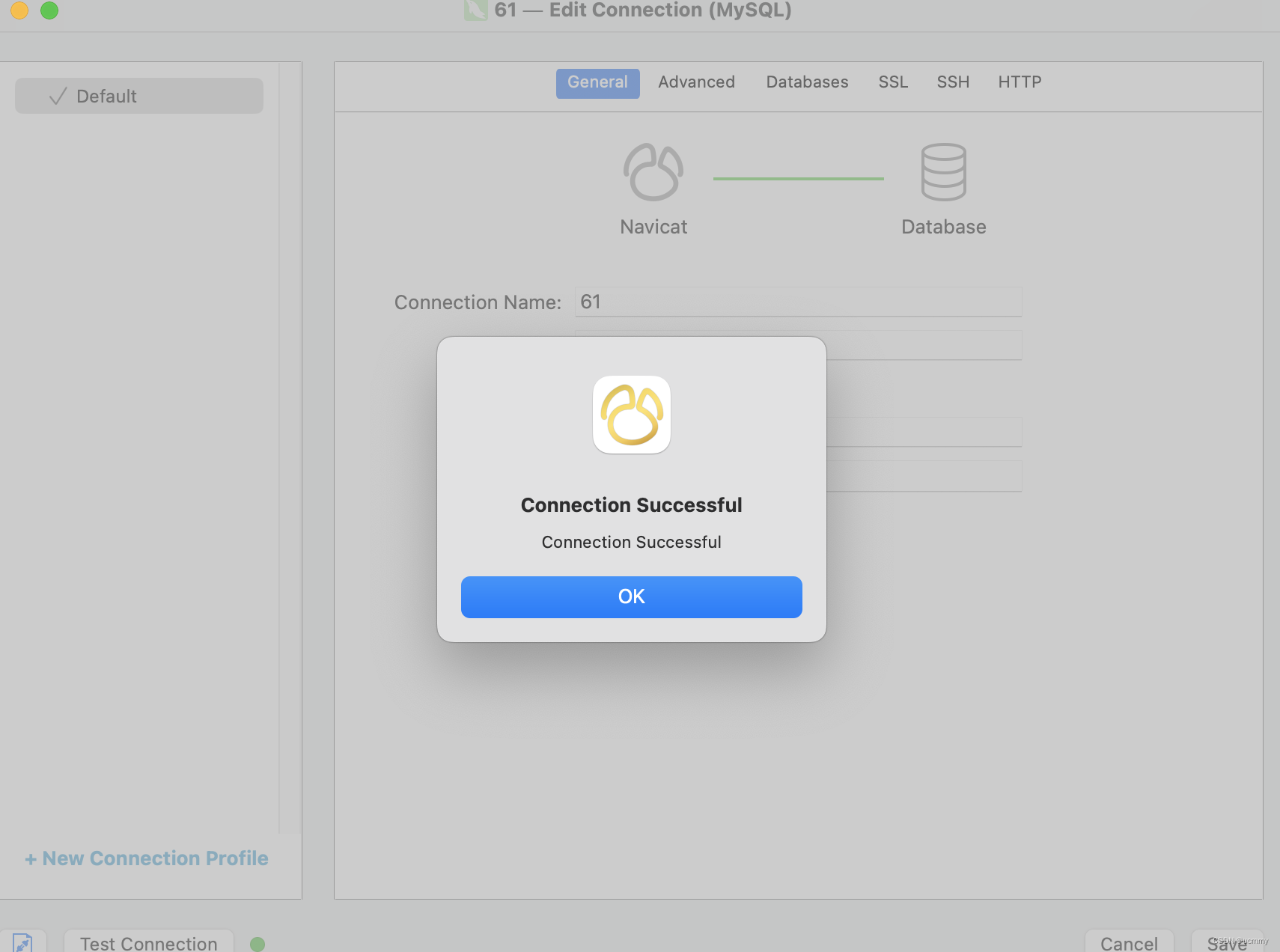1280x952 pixels.
Task: Click the Test Connection button
Action: (147, 943)
